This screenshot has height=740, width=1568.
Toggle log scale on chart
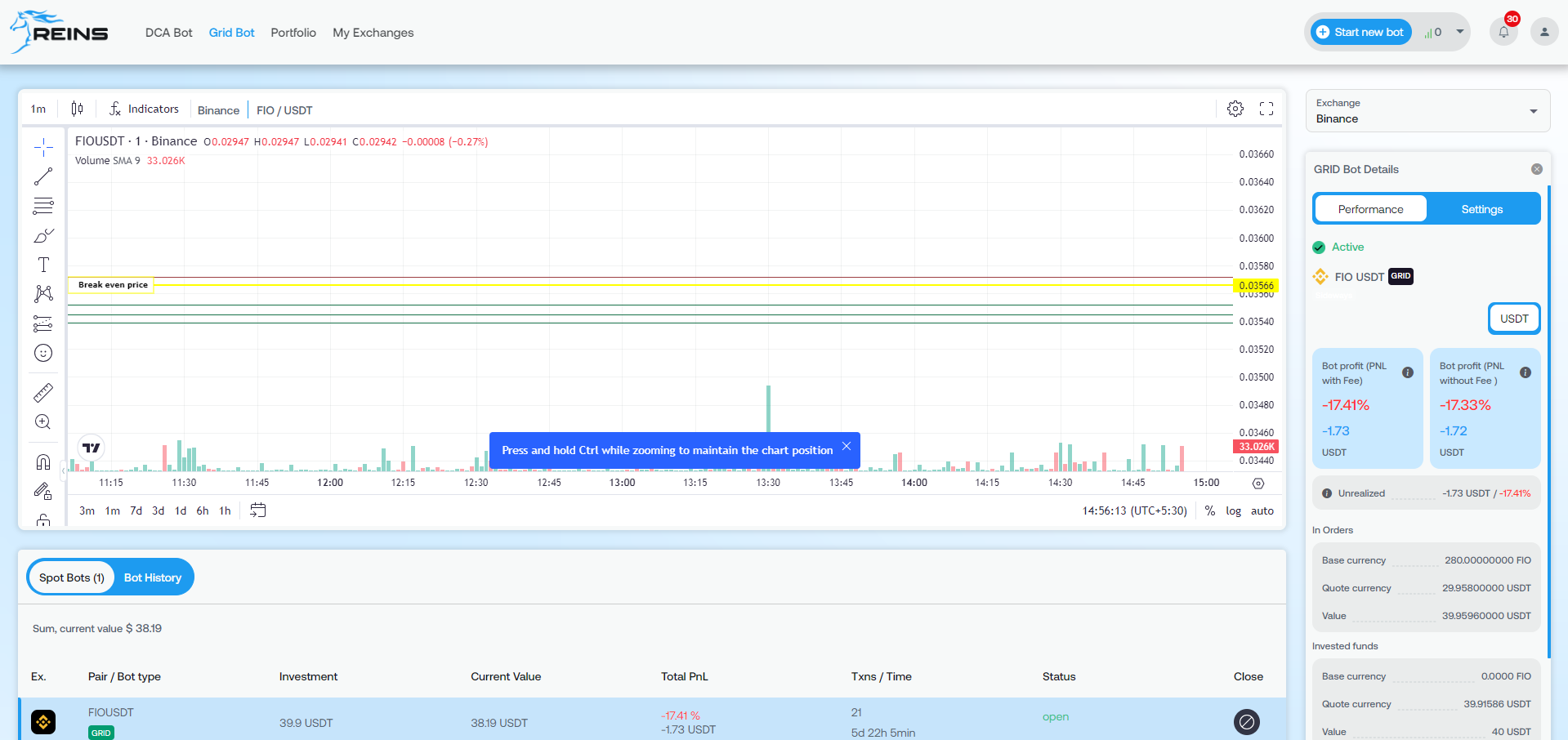pyautogui.click(x=1233, y=510)
